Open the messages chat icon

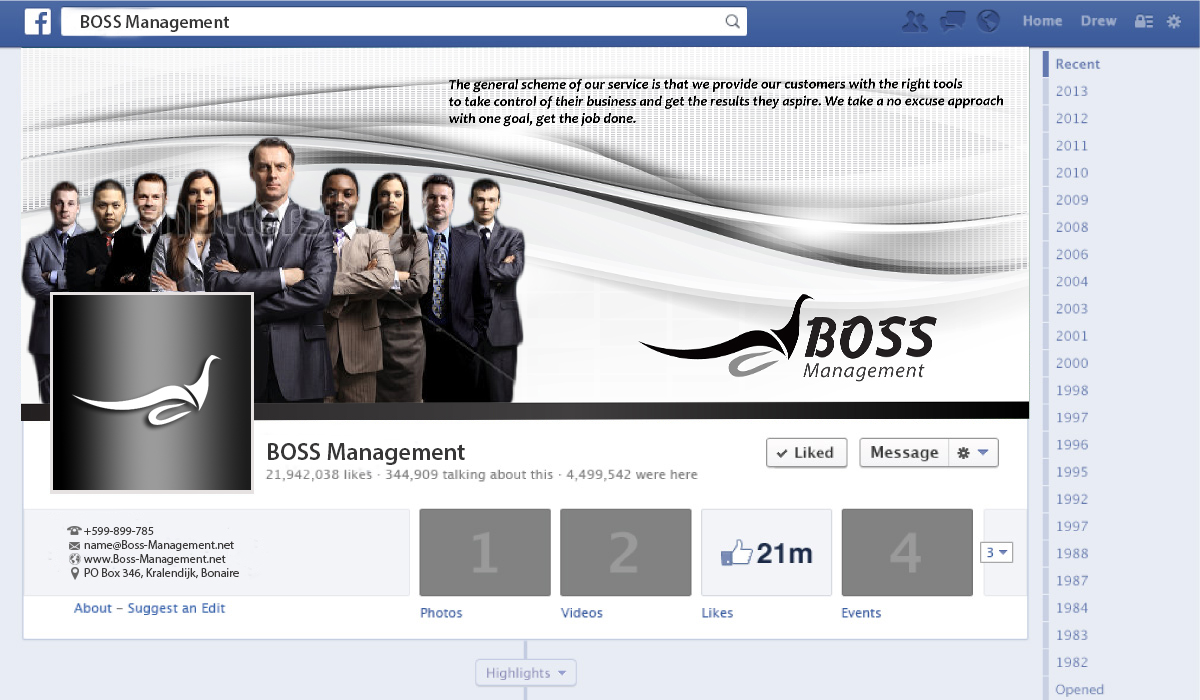[952, 21]
